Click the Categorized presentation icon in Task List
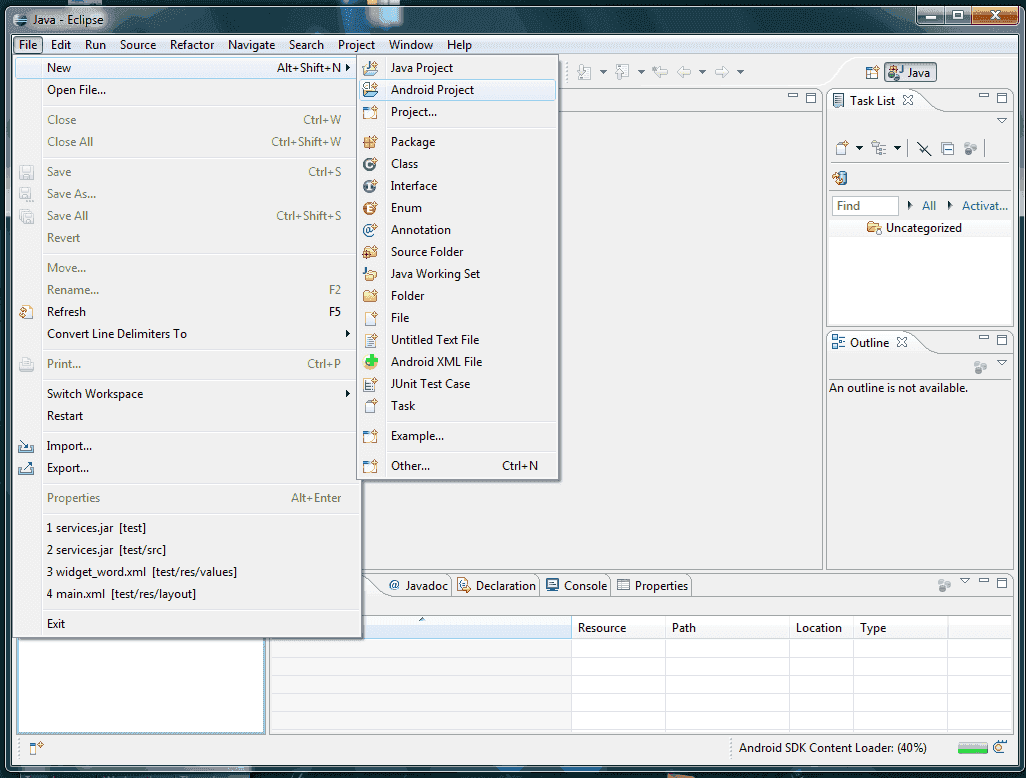Image resolution: width=1026 pixels, height=778 pixels. point(879,149)
